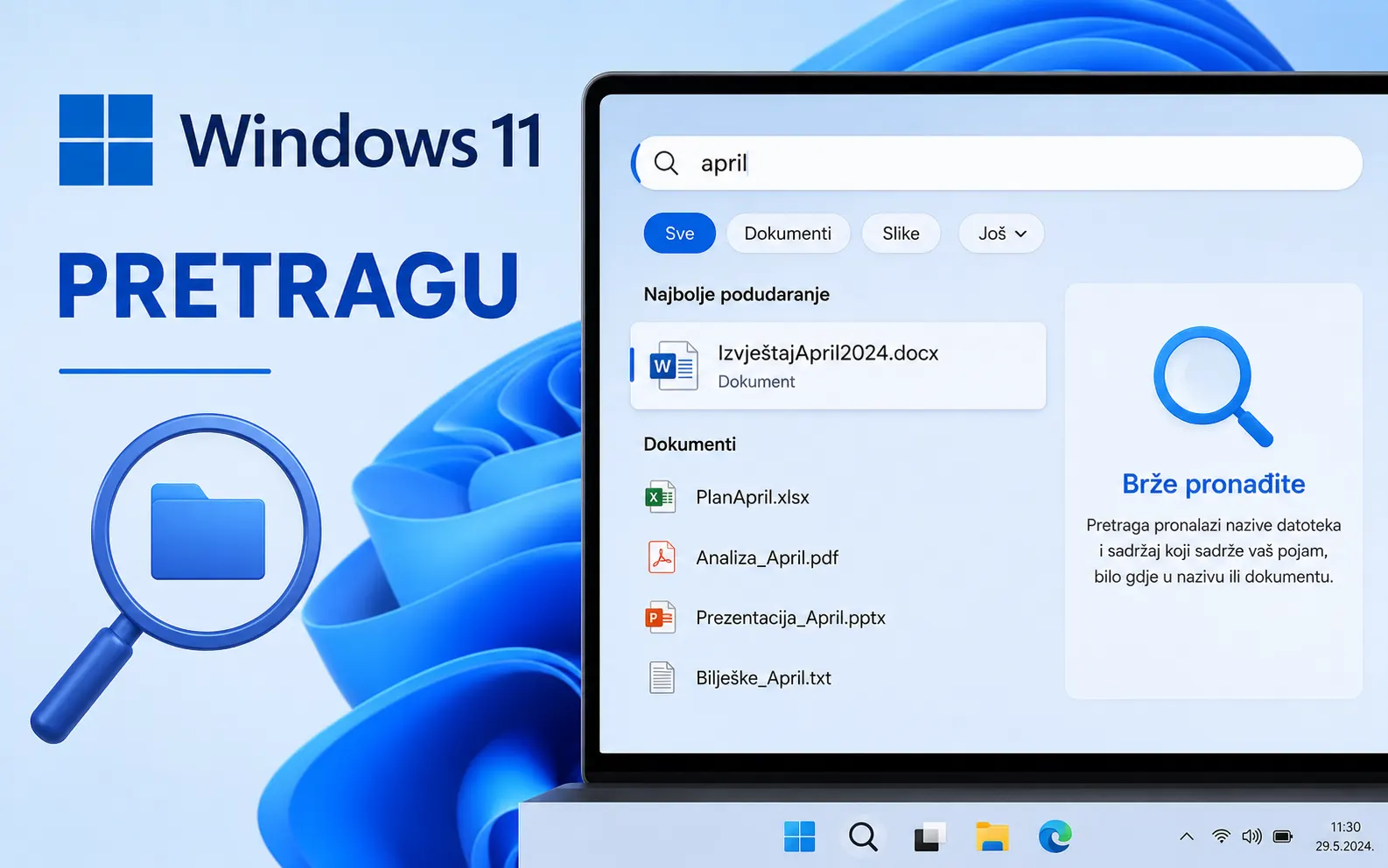Click the PowerPoint icon beside Prezentacija_April.pptx
Image resolution: width=1388 pixels, height=868 pixels.
click(x=661, y=618)
